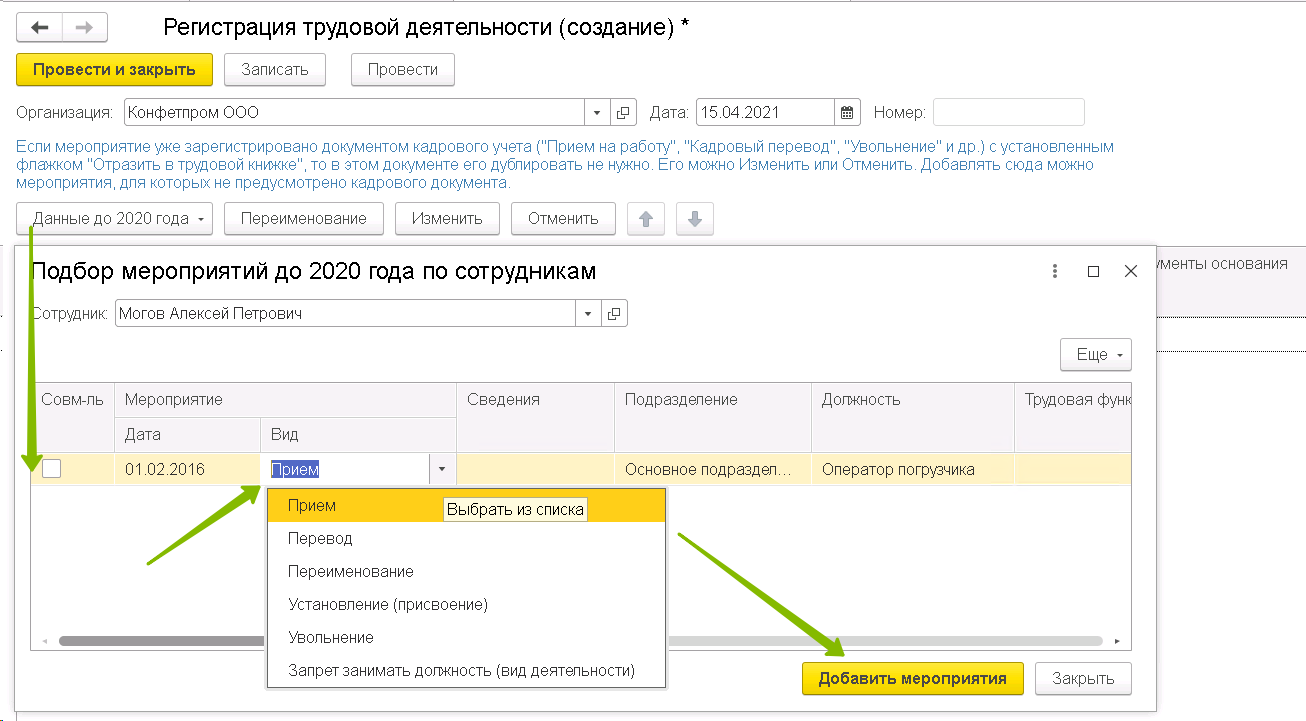Move row down with down arrow
The image size is (1306, 721).
[x=695, y=219]
